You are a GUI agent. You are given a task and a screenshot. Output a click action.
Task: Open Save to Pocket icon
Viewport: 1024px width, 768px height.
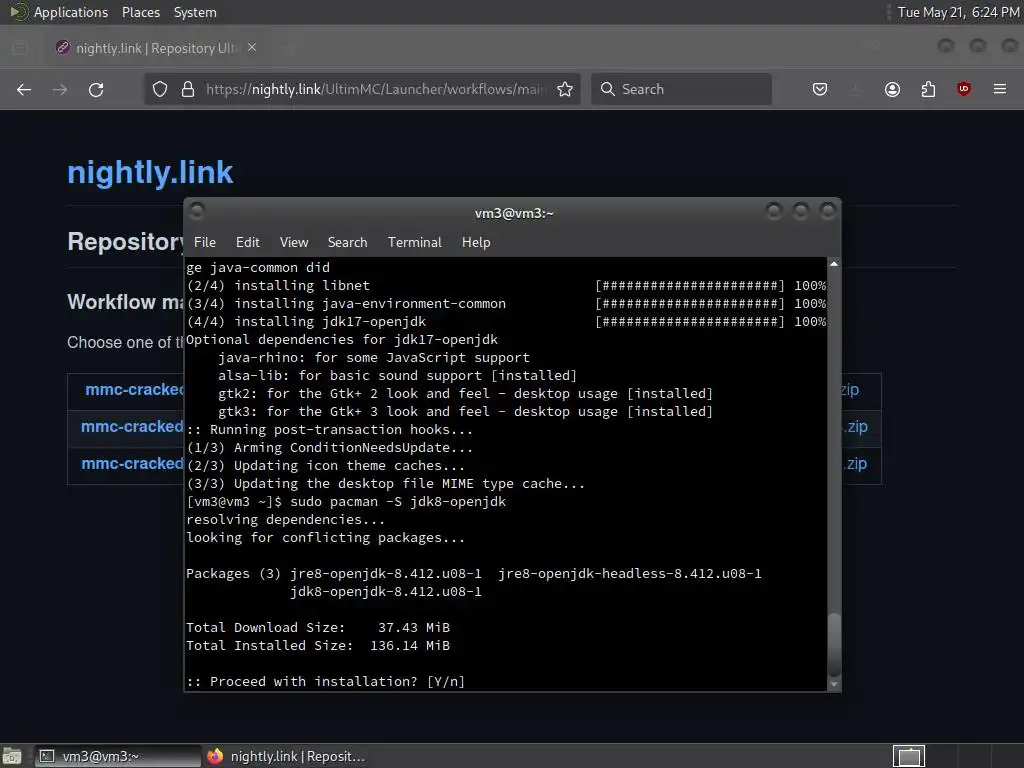(x=820, y=89)
